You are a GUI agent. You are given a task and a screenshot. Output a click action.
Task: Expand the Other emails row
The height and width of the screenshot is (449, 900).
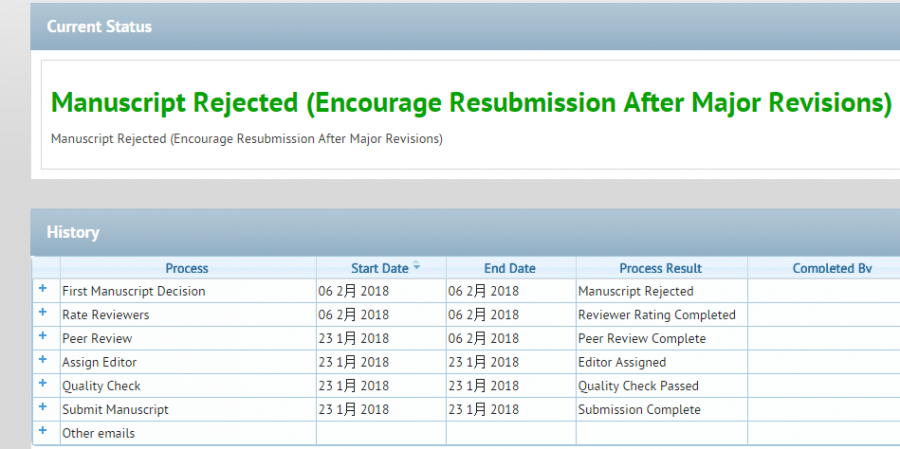pos(43,432)
